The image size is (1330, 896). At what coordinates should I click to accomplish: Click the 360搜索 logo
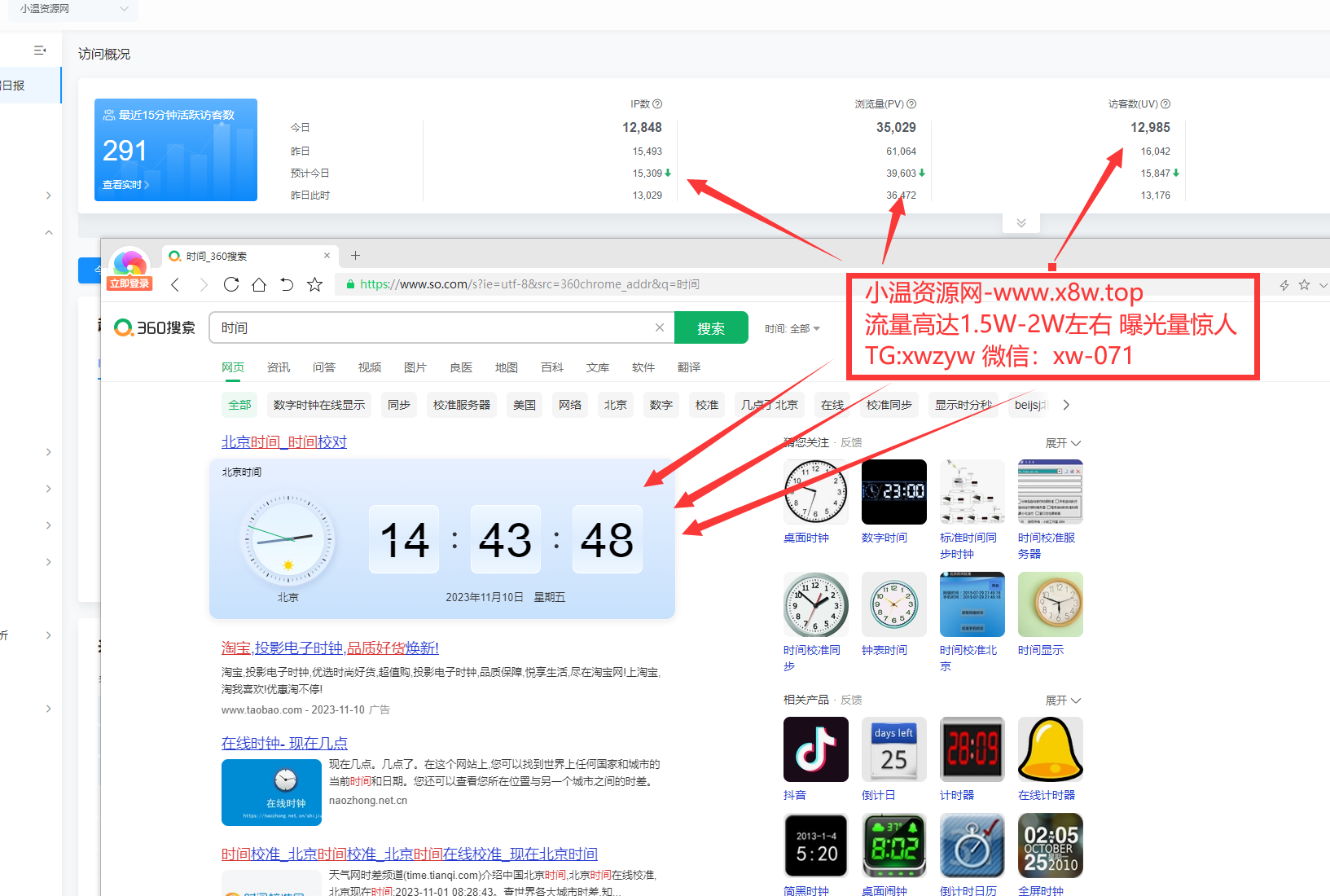point(155,327)
